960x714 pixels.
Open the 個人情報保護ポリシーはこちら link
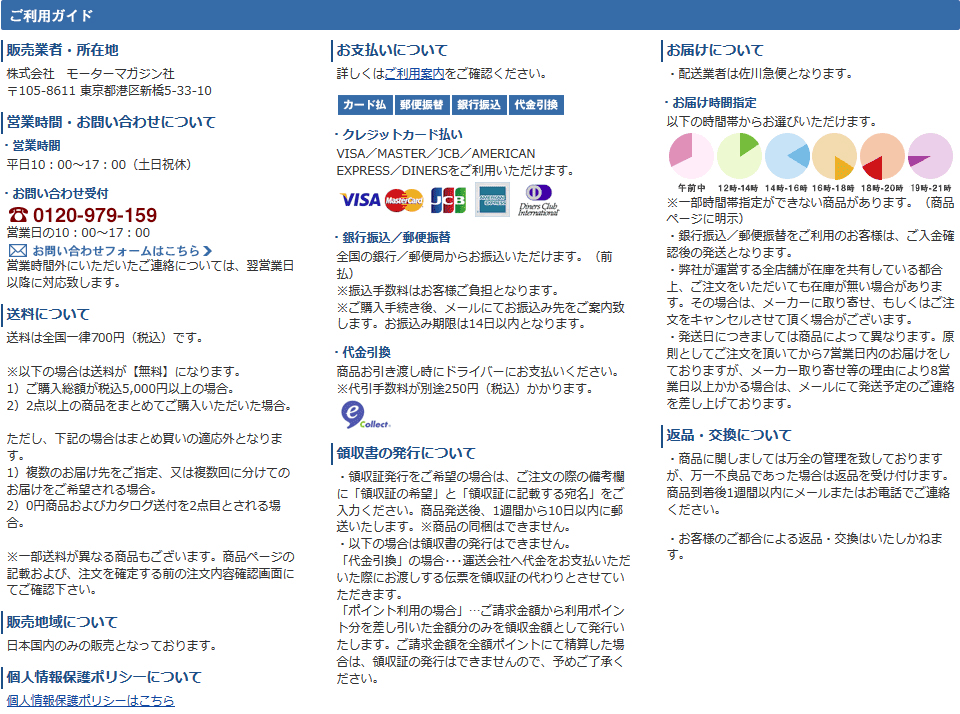coord(90,701)
